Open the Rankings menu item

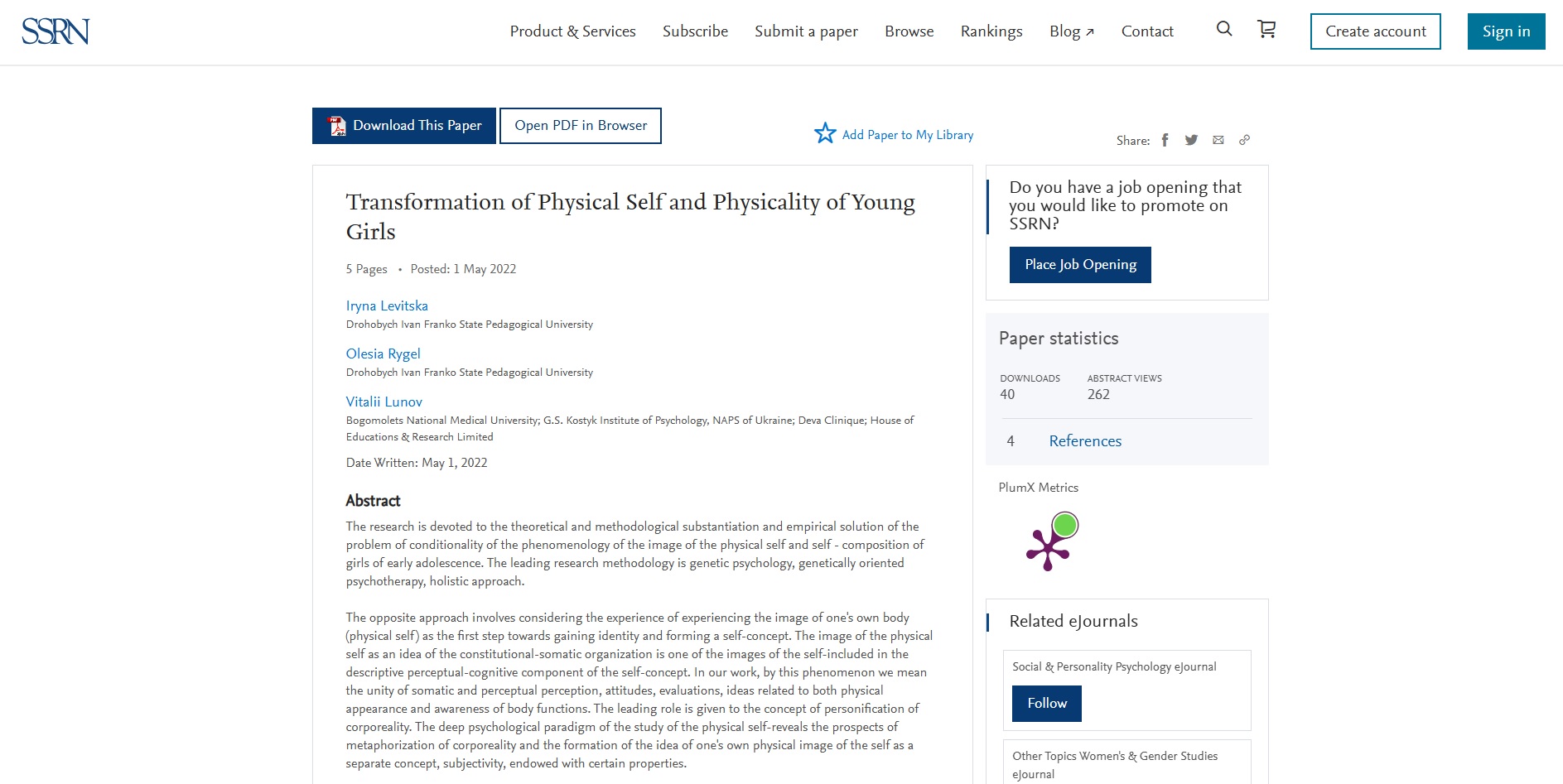[991, 31]
